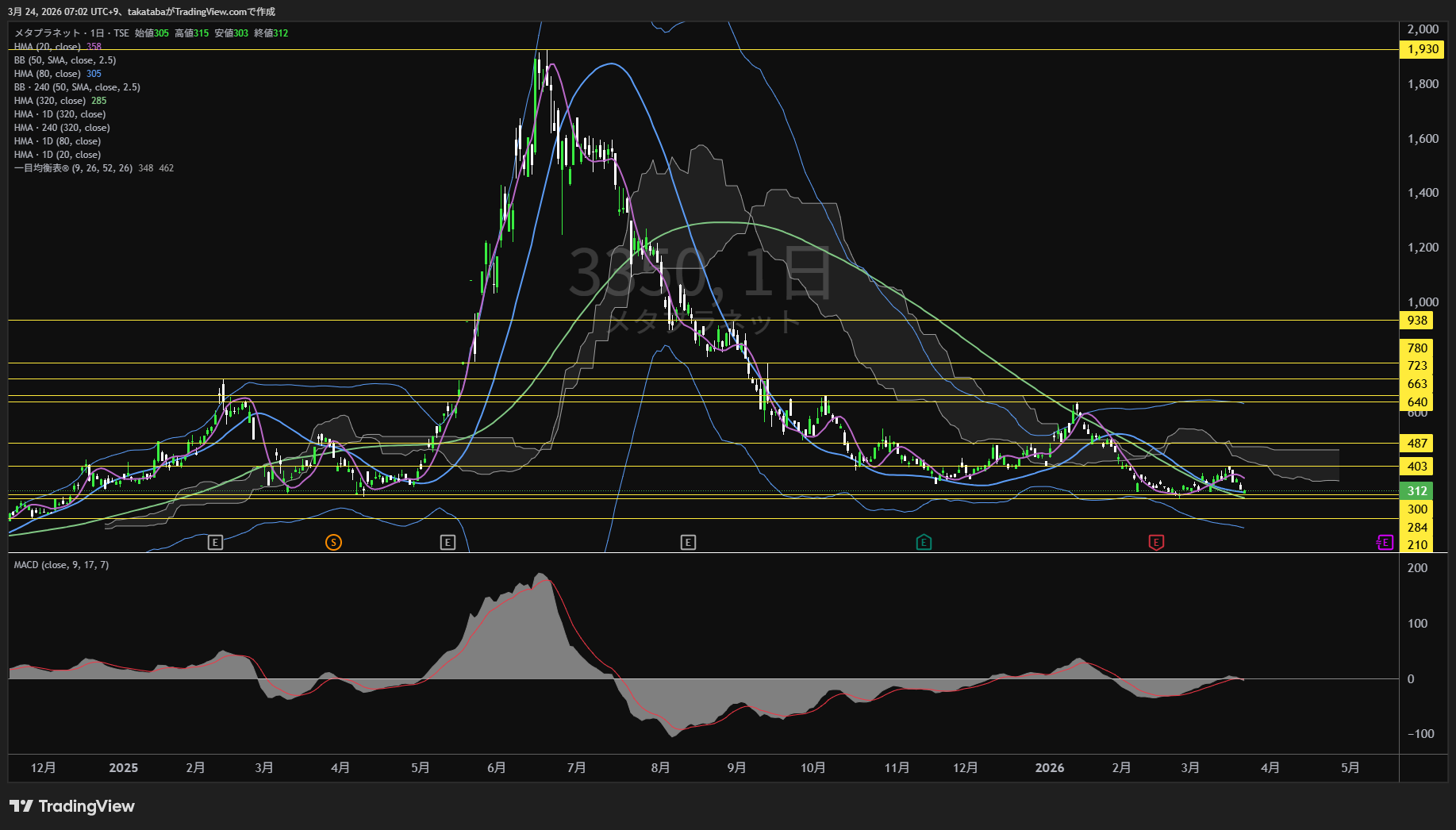Click the HMA (80, close) legend entry
This screenshot has width=1456, height=830.
48,74
